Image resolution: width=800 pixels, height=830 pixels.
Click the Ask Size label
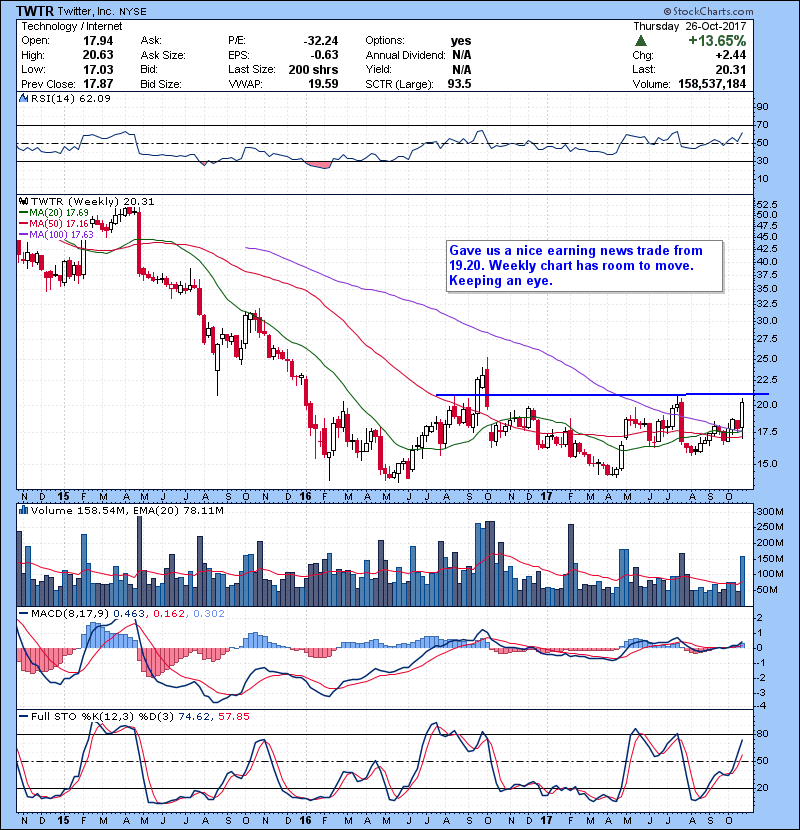click(163, 55)
